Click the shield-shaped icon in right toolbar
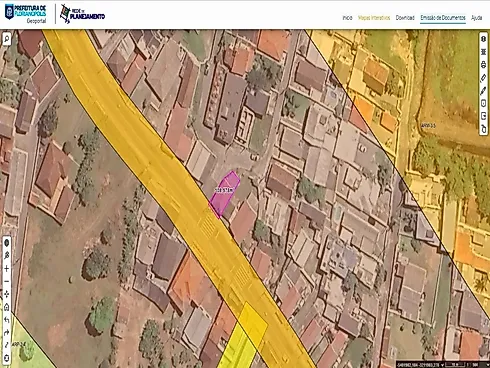The width and height of the screenshot is (490, 368). pyautogui.click(x=483, y=103)
